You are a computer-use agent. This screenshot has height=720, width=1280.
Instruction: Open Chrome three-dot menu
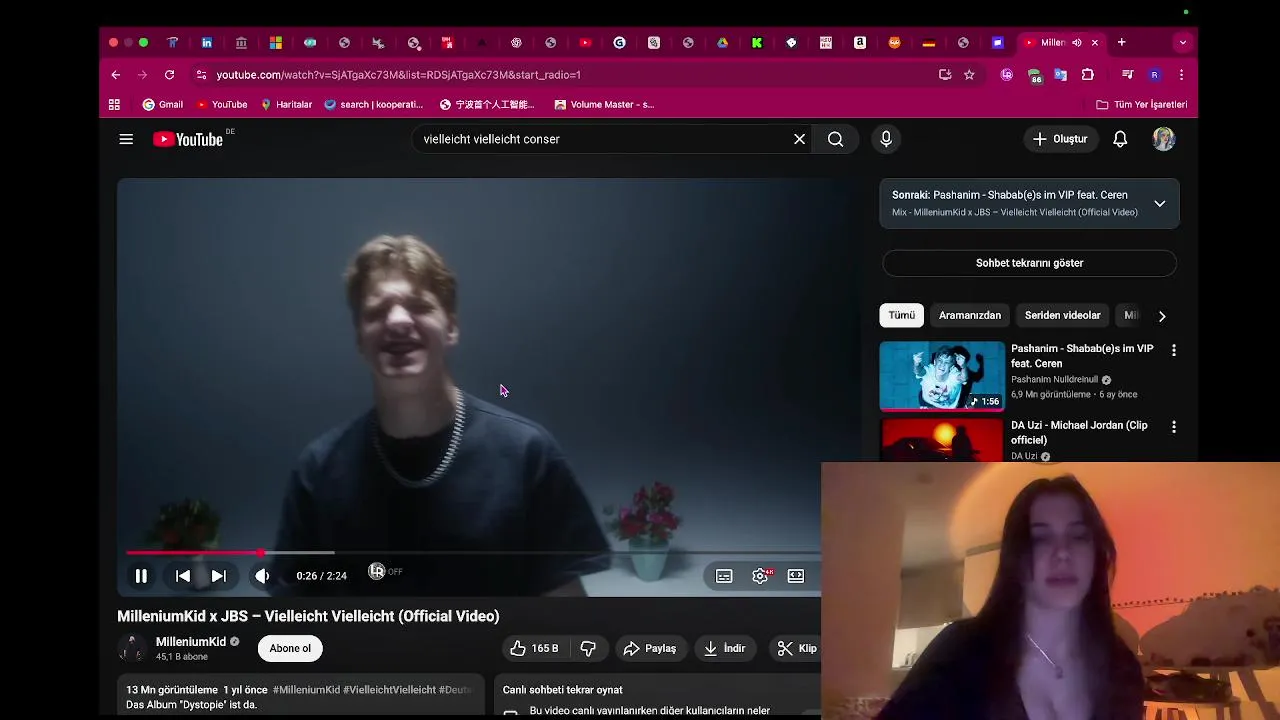tap(1181, 75)
